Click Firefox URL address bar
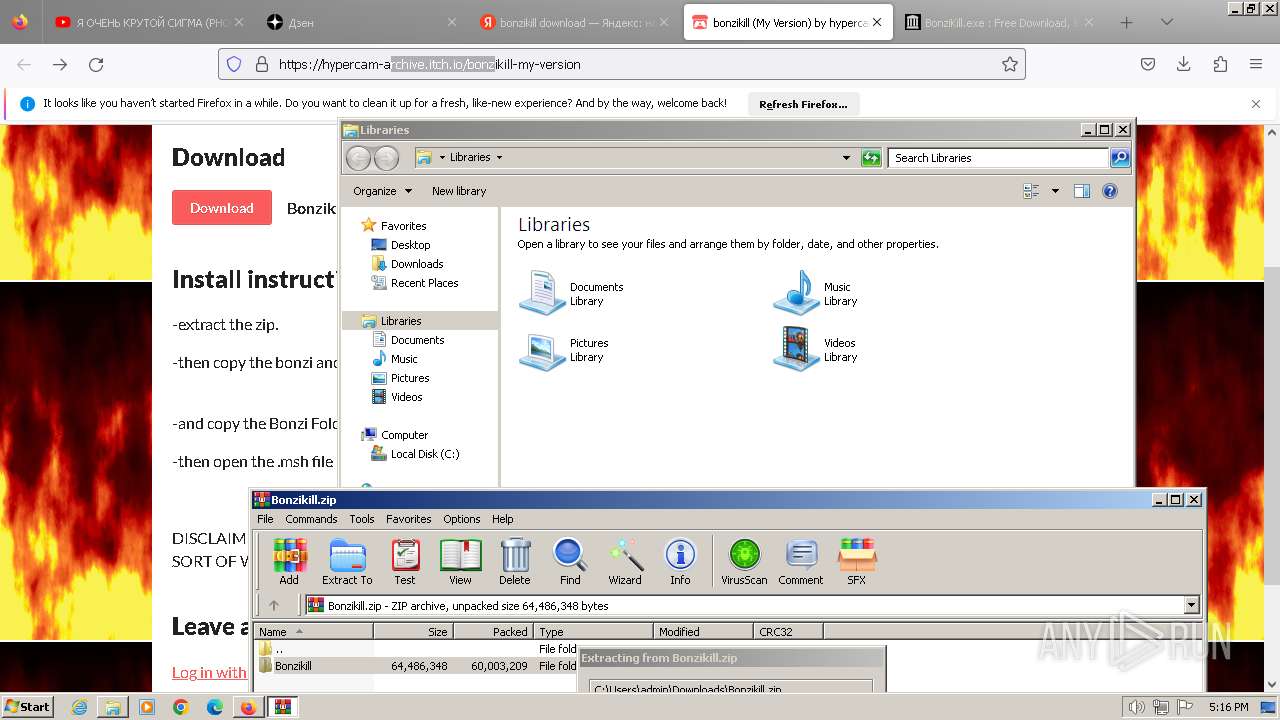The image size is (1280, 720). [622, 64]
